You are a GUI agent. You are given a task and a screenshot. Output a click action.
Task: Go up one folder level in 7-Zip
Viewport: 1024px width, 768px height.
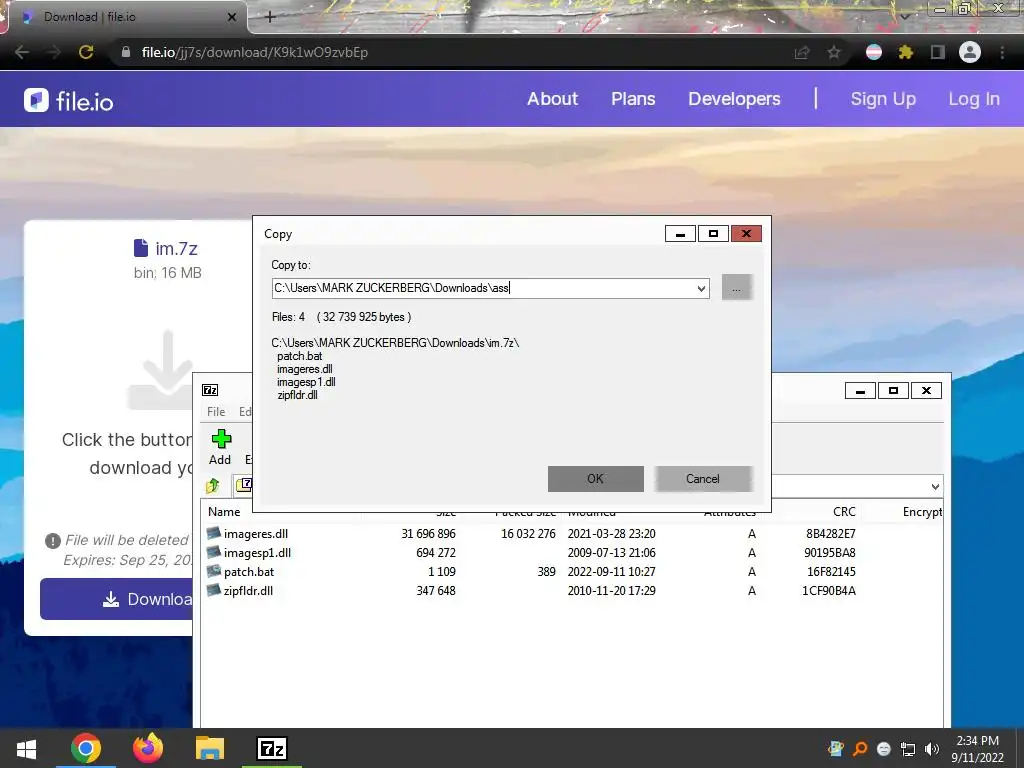coord(213,485)
